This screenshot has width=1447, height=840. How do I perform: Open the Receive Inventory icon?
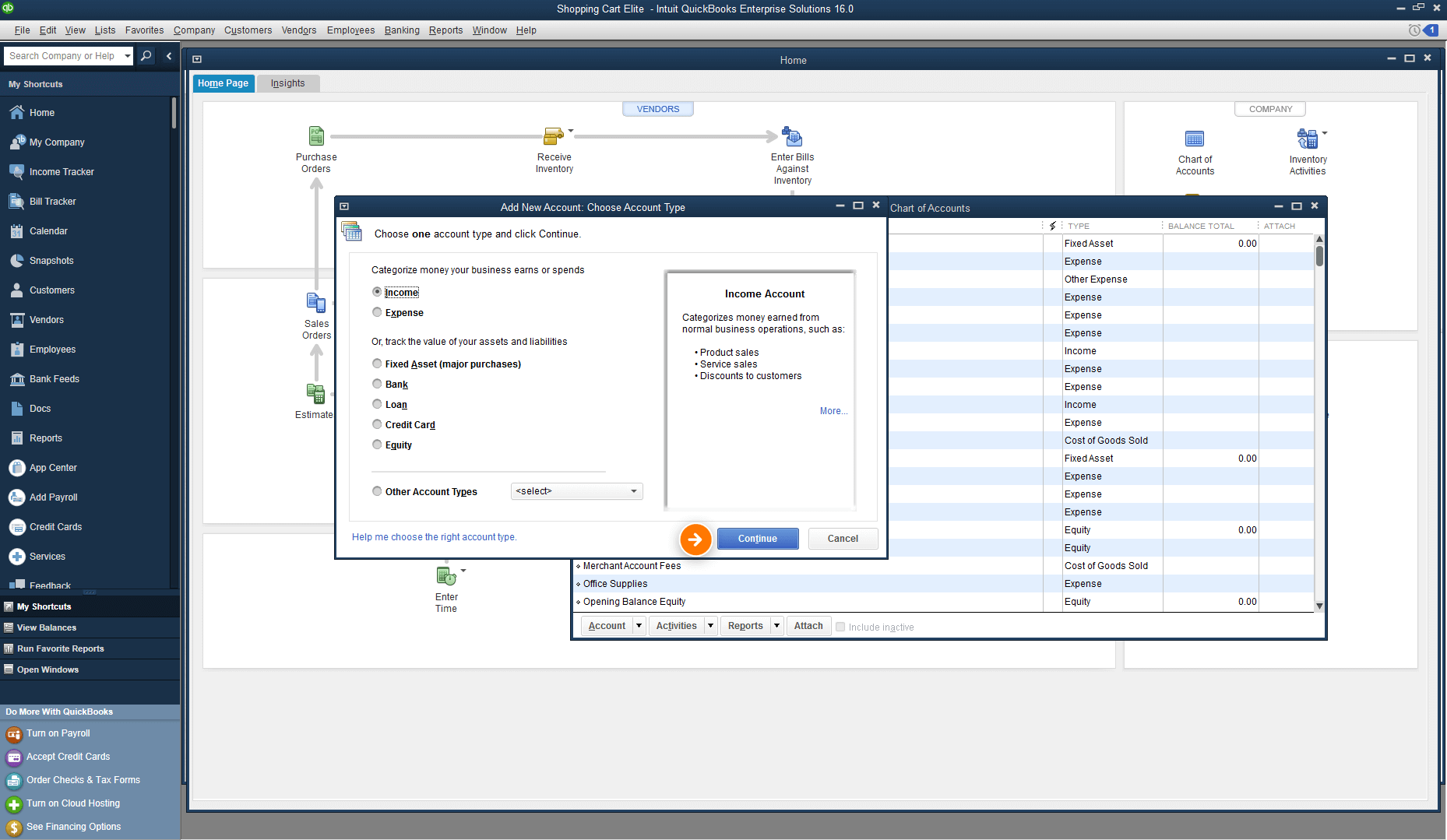pos(554,136)
